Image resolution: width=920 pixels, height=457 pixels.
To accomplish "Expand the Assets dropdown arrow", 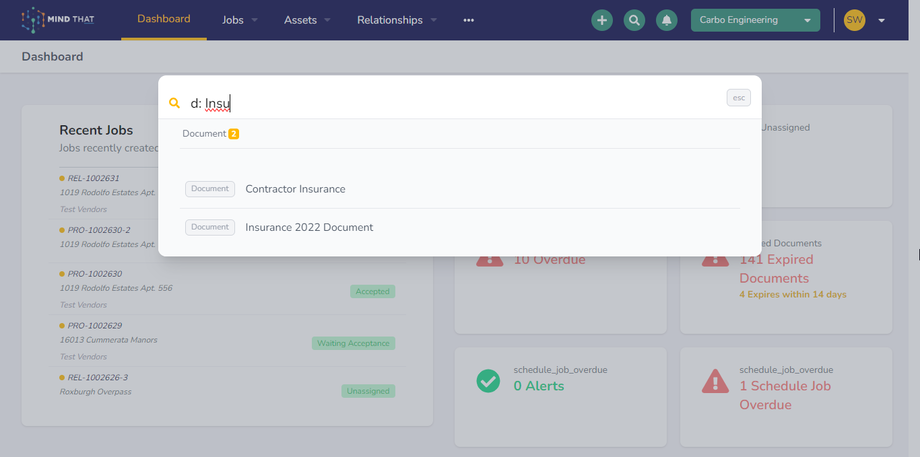I will (327, 20).
